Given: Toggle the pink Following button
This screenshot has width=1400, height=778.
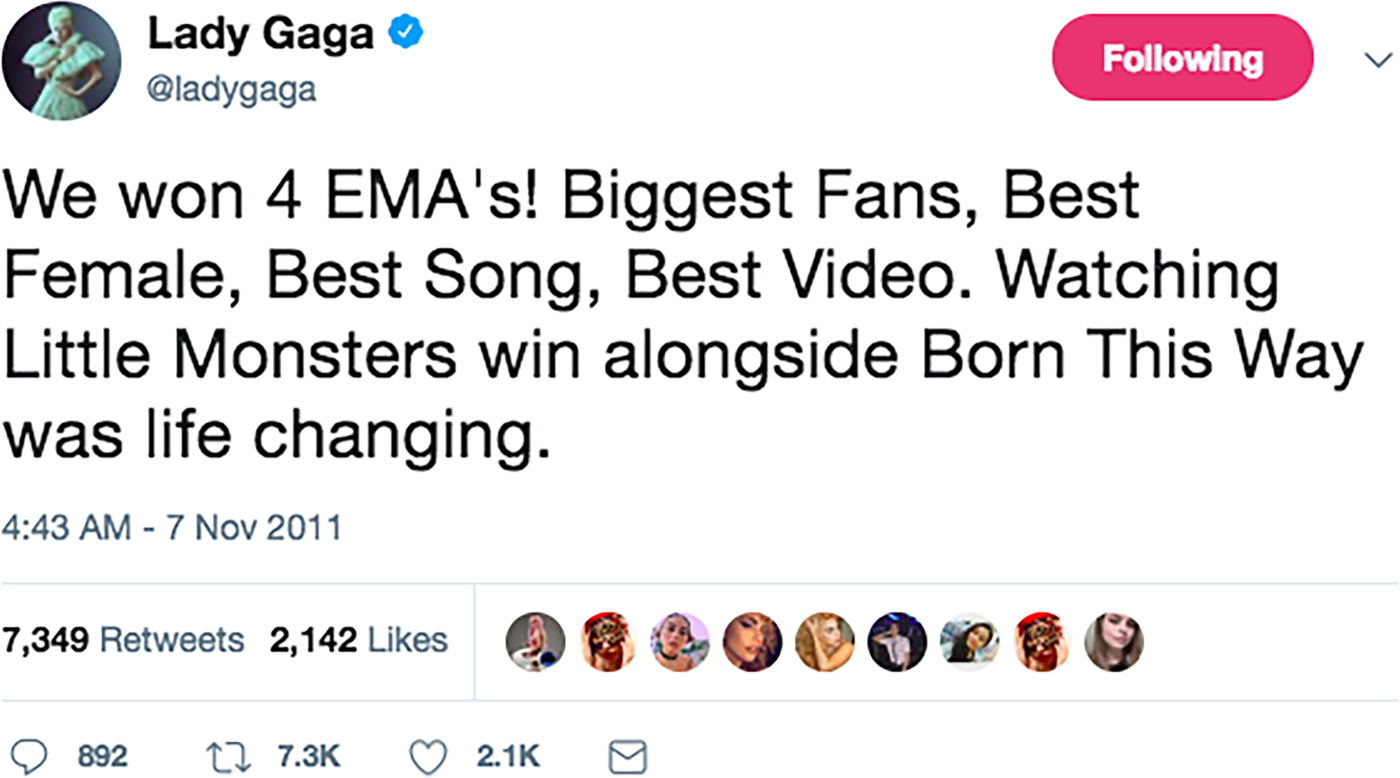Looking at the screenshot, I should [x=1182, y=58].
